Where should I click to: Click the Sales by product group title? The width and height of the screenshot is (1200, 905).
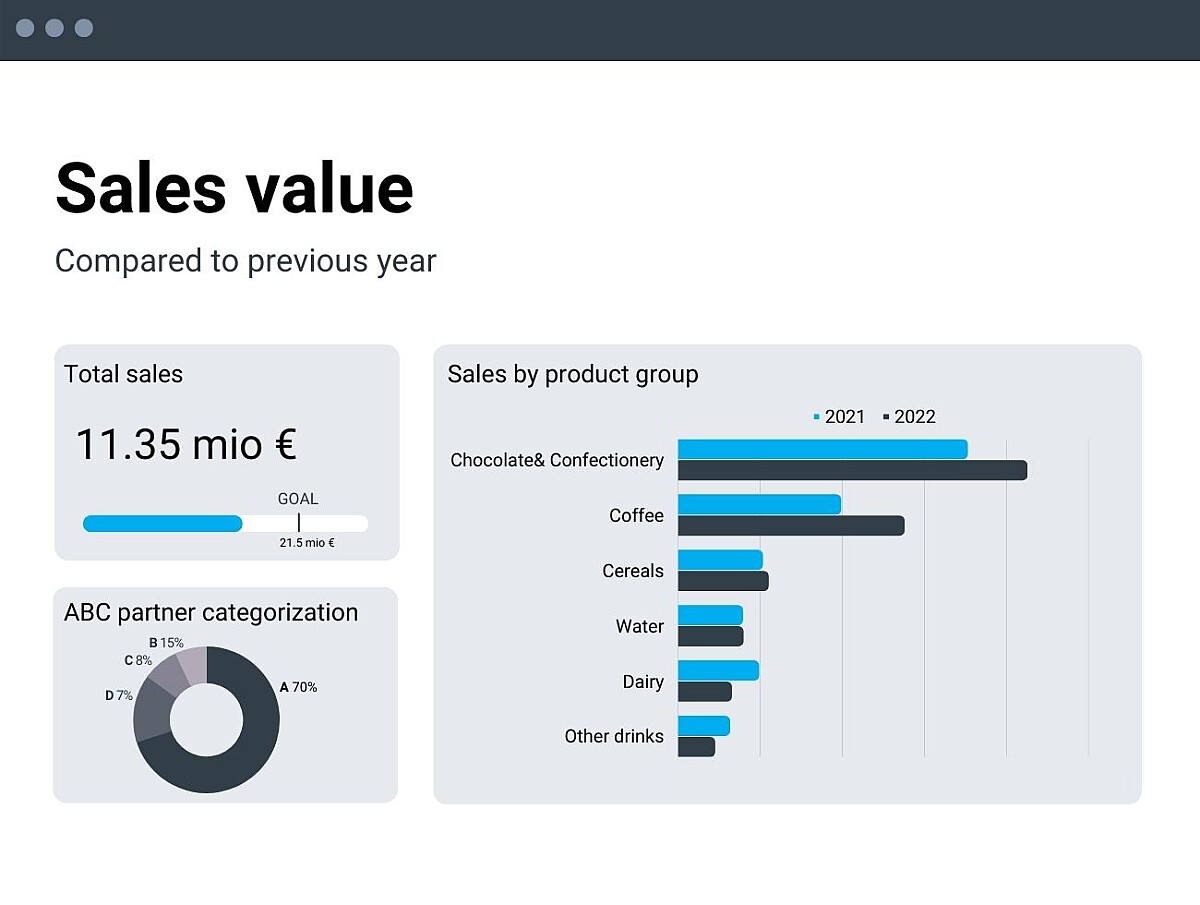point(573,375)
